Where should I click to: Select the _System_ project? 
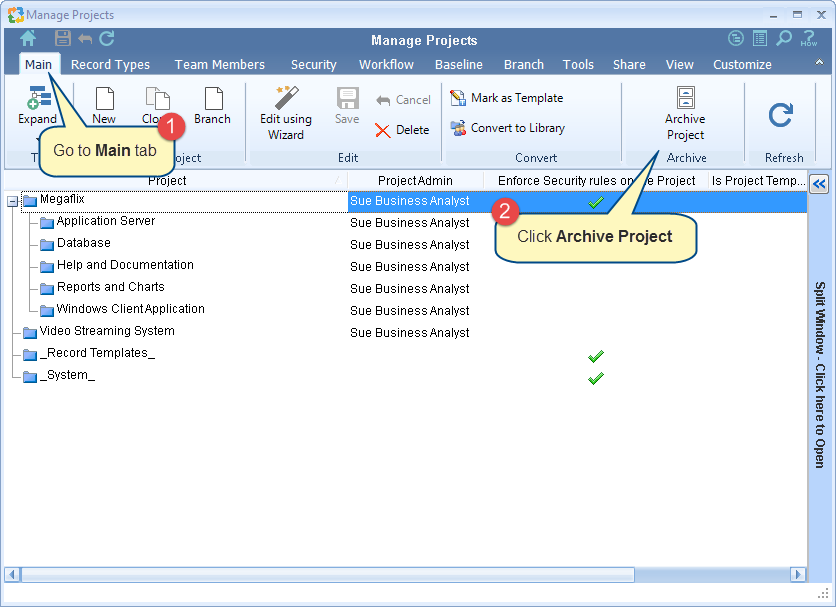click(67, 375)
